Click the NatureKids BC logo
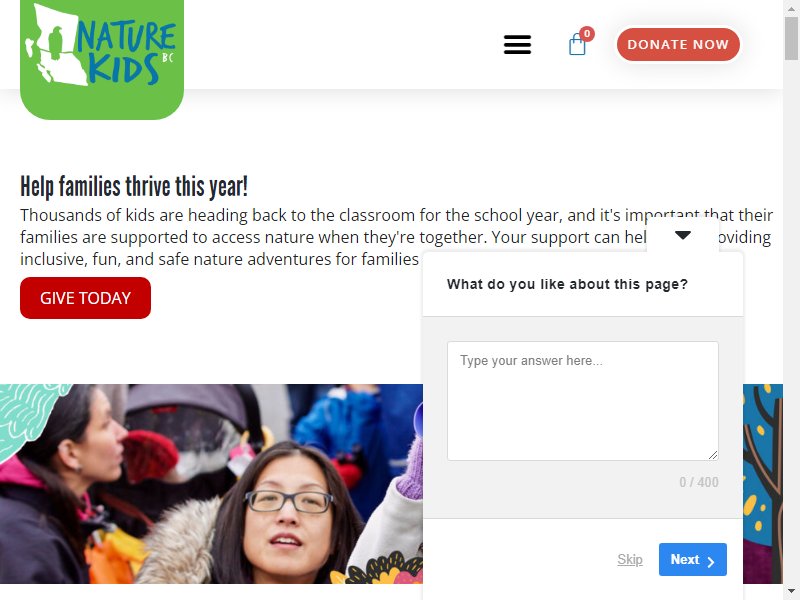The width and height of the screenshot is (800, 600). pos(102,59)
